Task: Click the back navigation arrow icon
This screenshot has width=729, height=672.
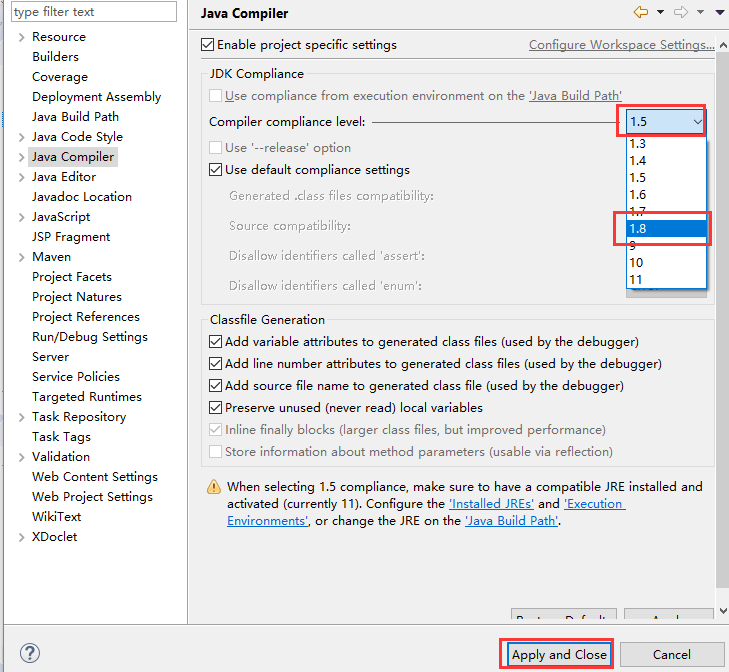Action: click(x=641, y=12)
